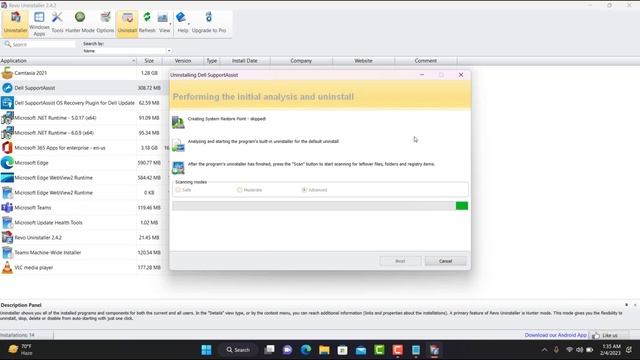Refresh the installed programs list
The width and height of the screenshot is (640, 360).
(x=147, y=22)
